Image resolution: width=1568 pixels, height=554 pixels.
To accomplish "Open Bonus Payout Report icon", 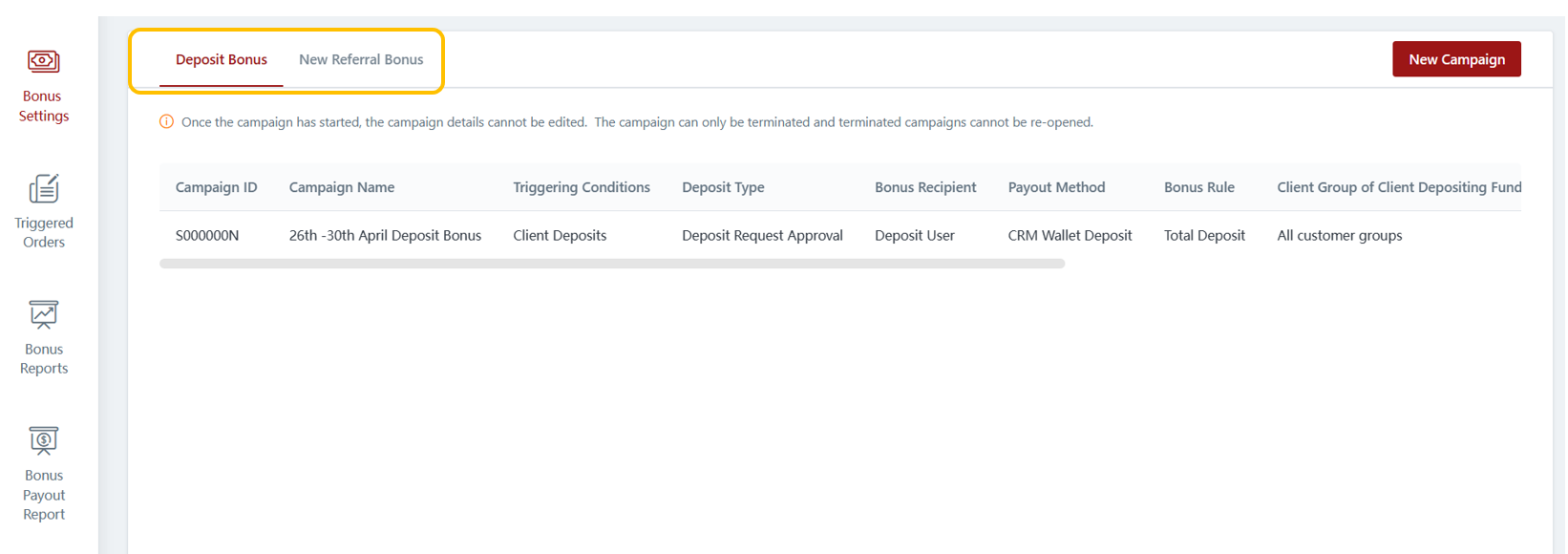I will point(43,440).
